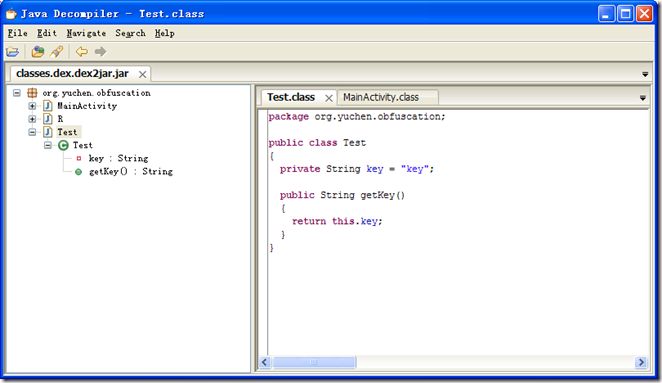This screenshot has width=662, height=383.
Task: Open the Navigate menu
Action: click(86, 33)
